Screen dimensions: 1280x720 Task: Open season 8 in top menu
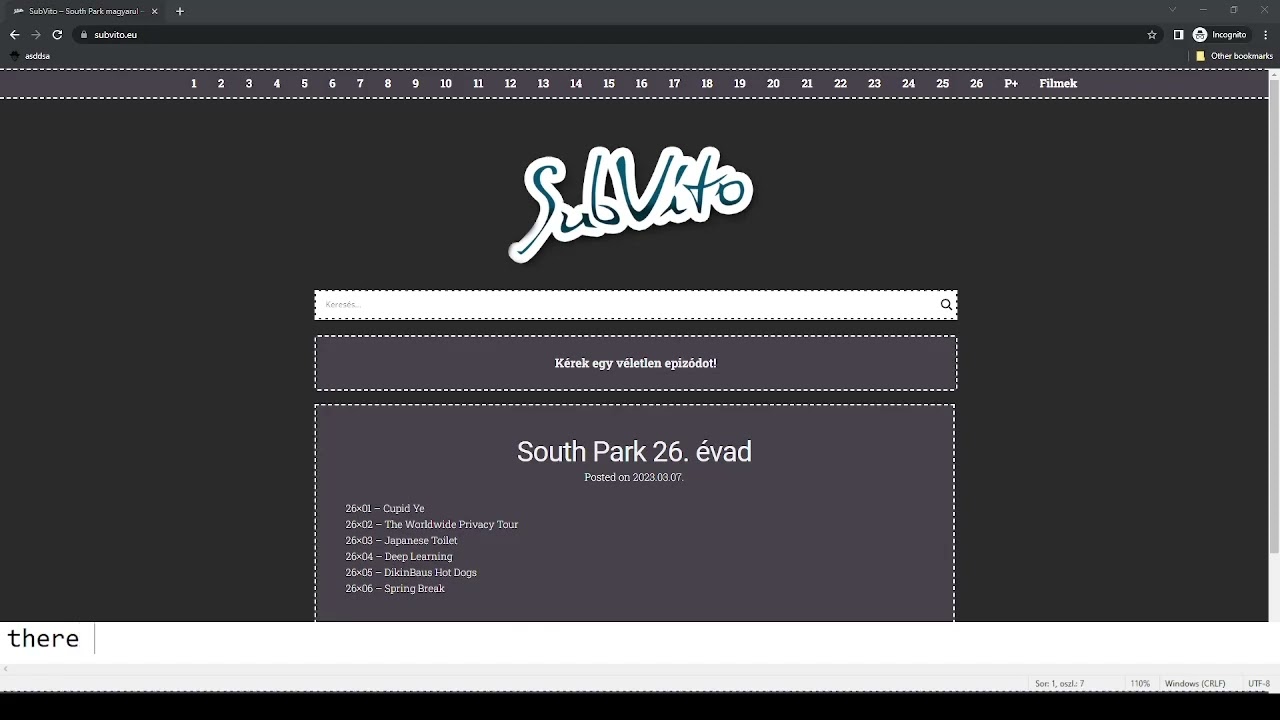[x=388, y=83]
